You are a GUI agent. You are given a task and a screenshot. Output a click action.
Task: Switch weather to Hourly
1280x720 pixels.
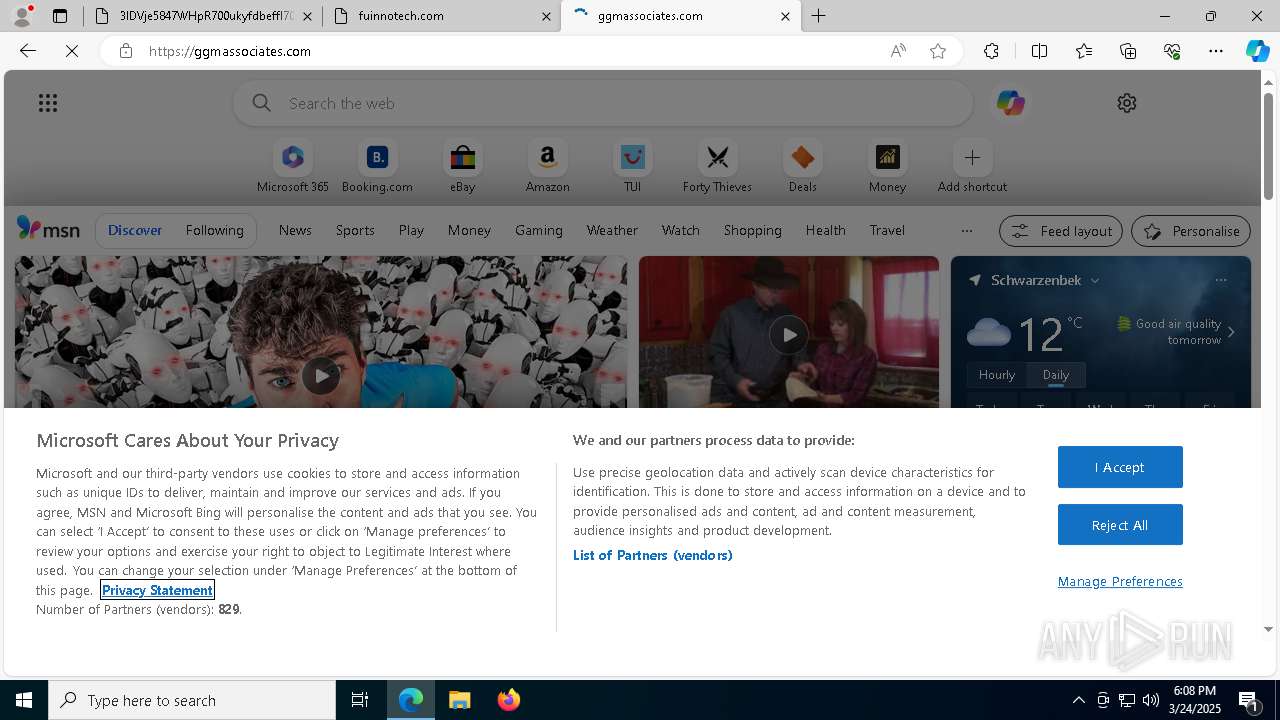click(997, 375)
